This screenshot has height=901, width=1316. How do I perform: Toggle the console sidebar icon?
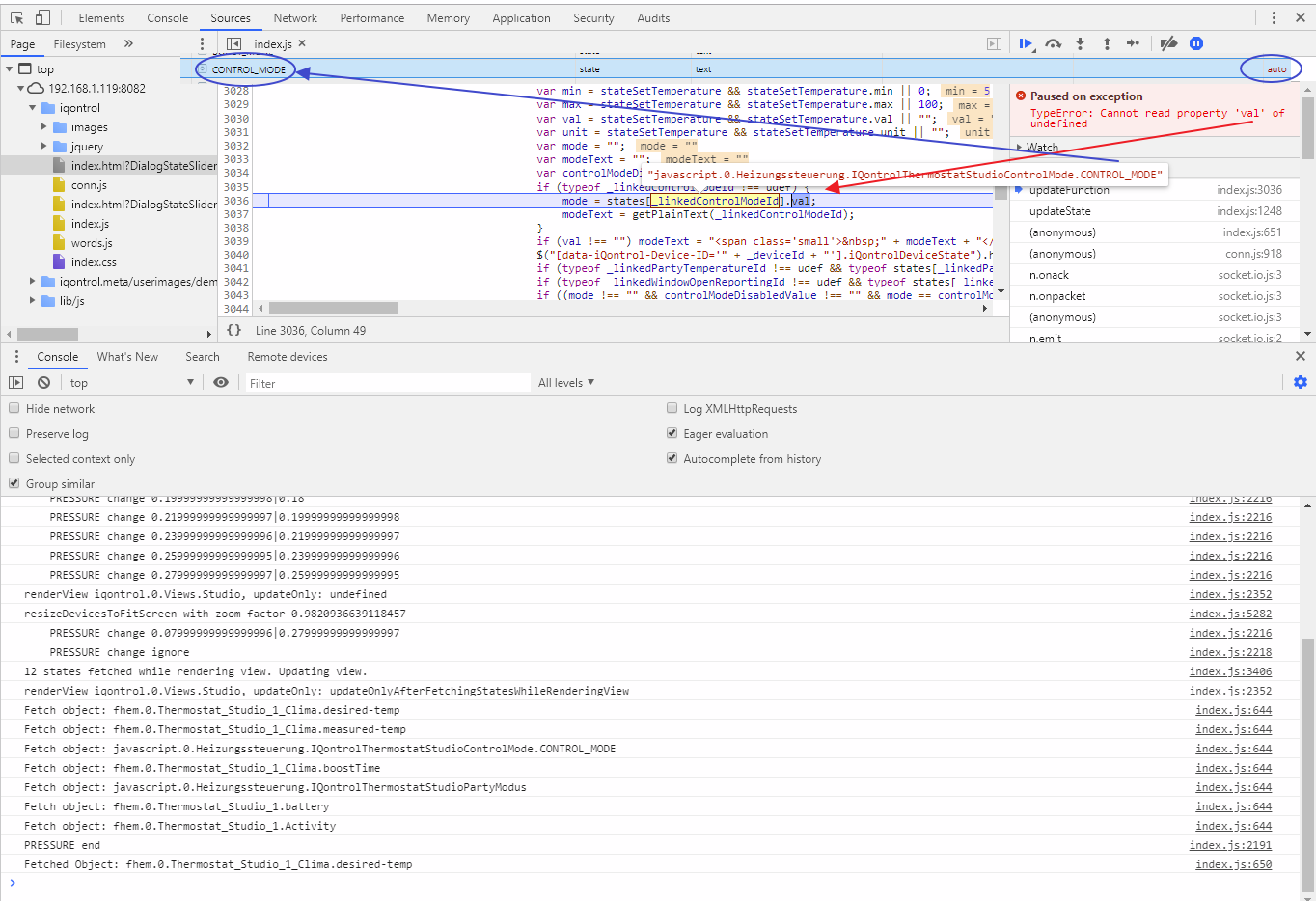point(16,382)
